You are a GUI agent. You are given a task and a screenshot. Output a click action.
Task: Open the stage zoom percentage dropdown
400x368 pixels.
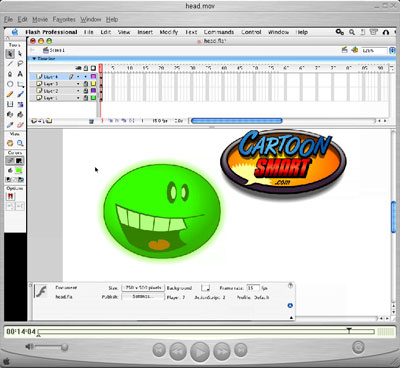click(374, 51)
